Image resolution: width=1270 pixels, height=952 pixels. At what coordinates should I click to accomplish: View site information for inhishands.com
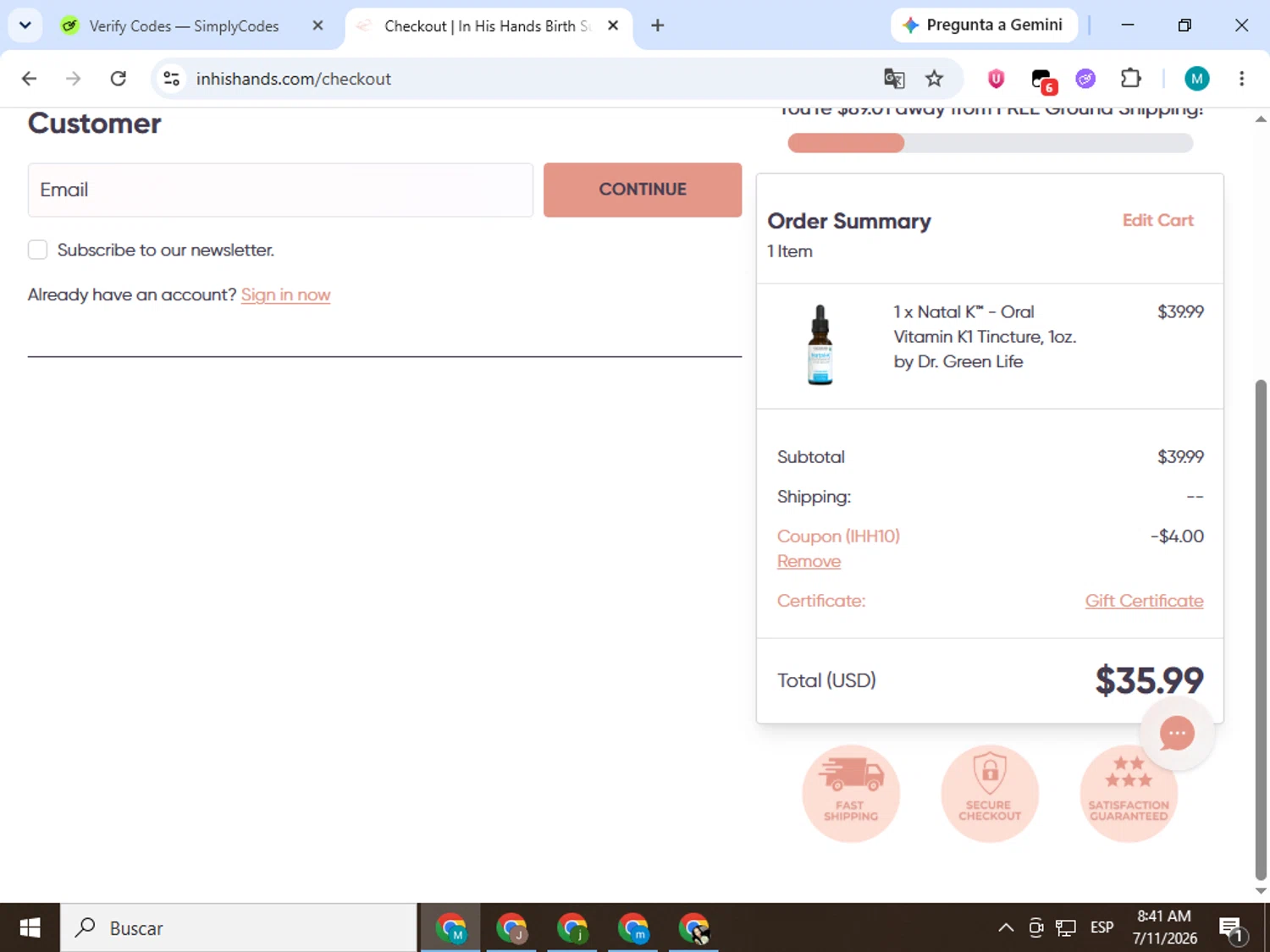click(171, 79)
